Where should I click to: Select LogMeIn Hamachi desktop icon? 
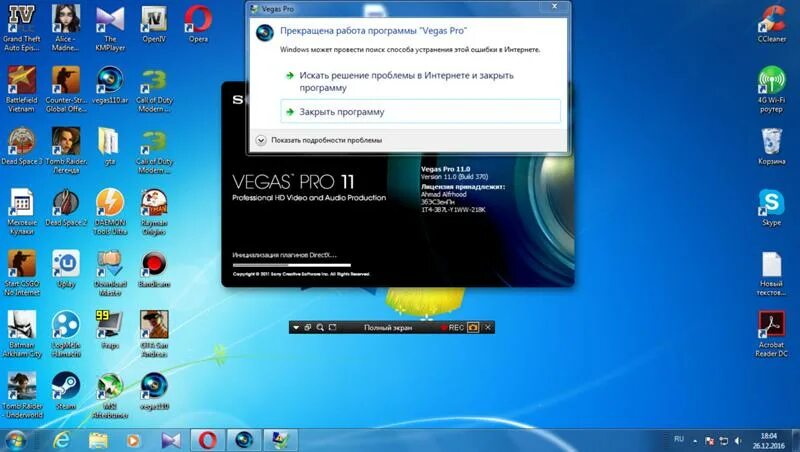click(66, 334)
